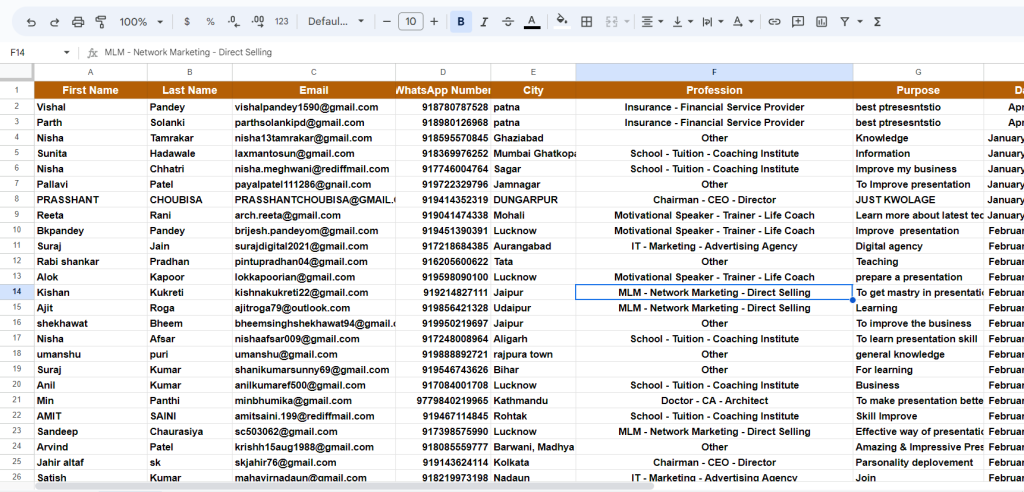Open the Default font dropdown
The image size is (1024, 492).
pyautogui.click(x=336, y=22)
